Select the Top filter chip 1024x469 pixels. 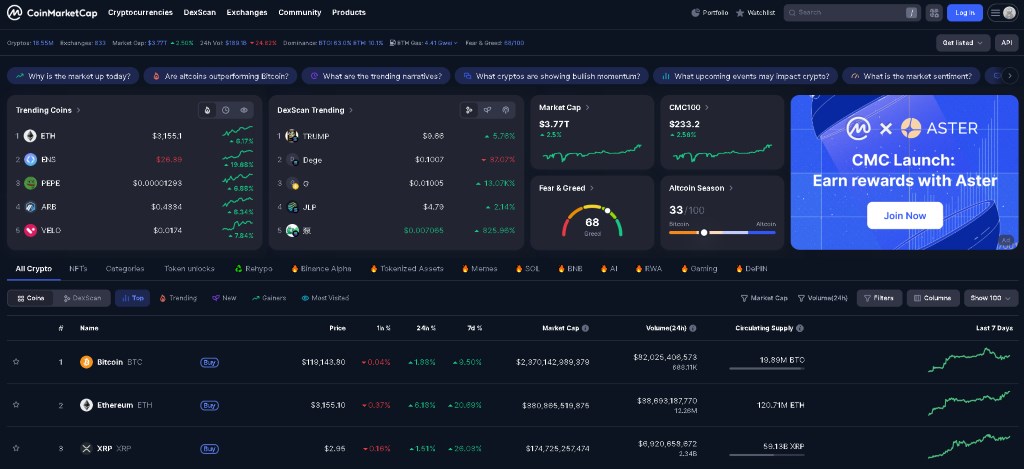click(133, 298)
